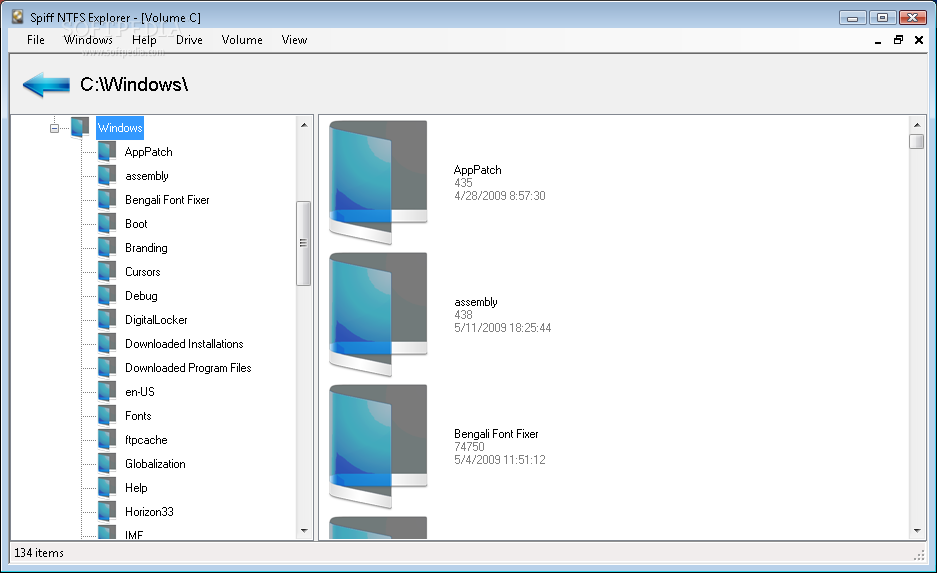Collapse the Windows tree node

click(54, 128)
